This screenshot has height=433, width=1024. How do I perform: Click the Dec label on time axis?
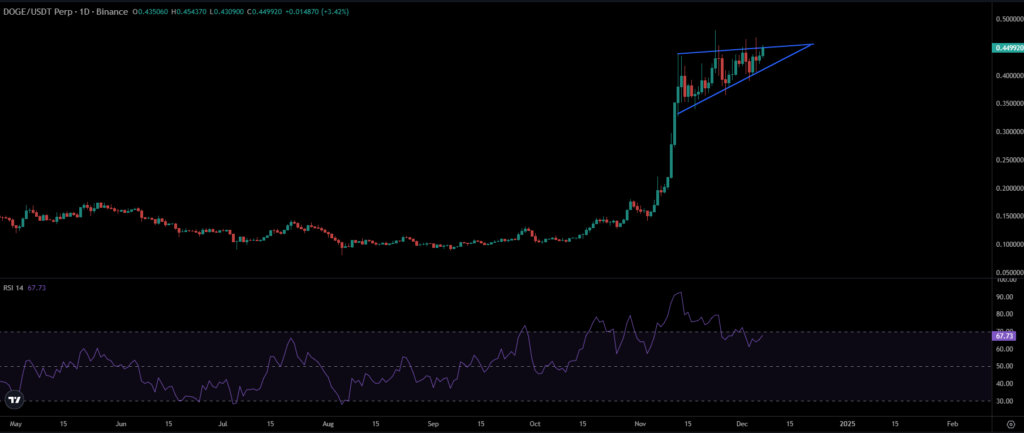point(741,423)
